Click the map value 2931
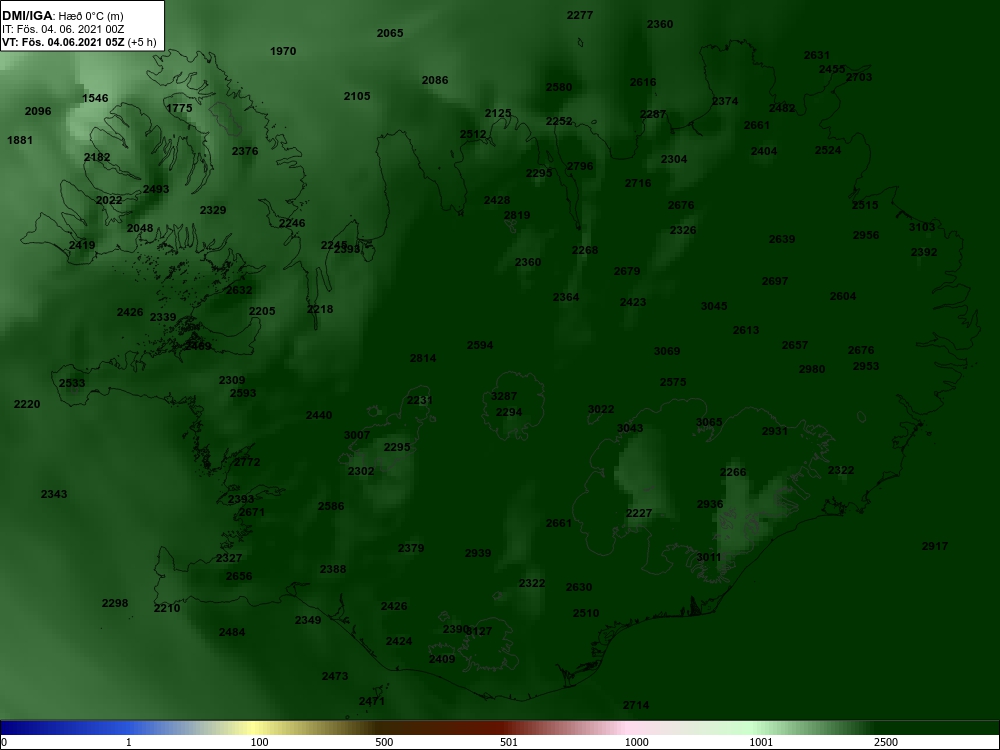Viewport: 1000px width, 750px height. 775,432
